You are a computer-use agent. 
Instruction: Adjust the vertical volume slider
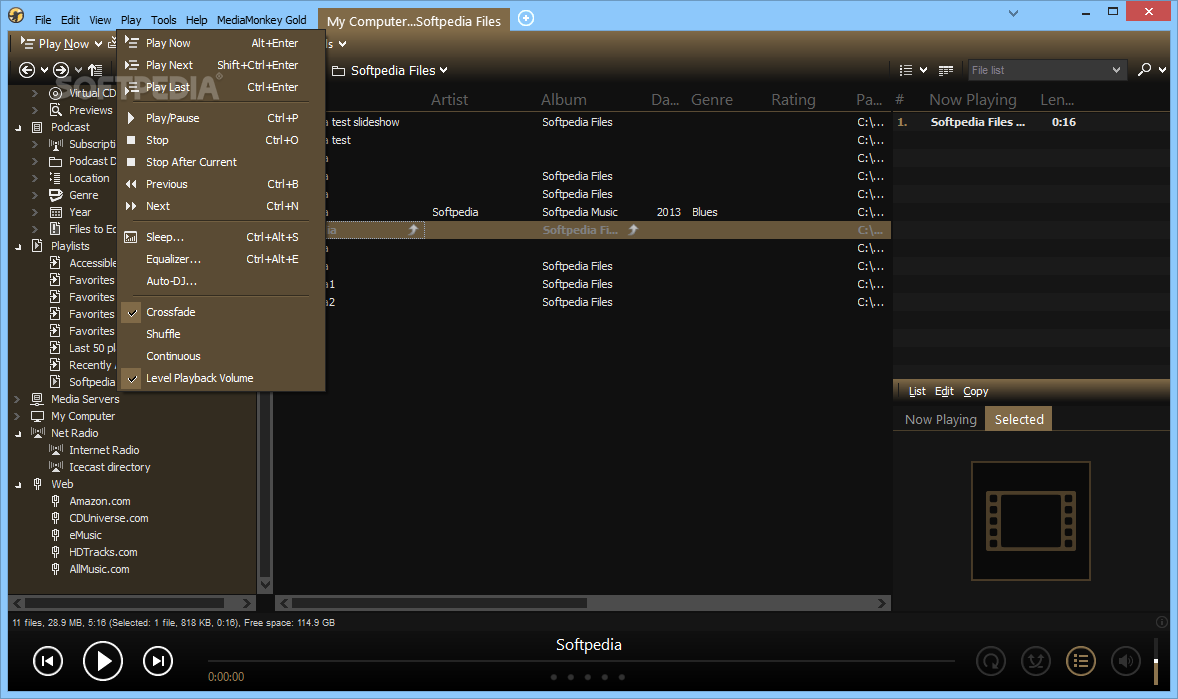(x=1155, y=661)
